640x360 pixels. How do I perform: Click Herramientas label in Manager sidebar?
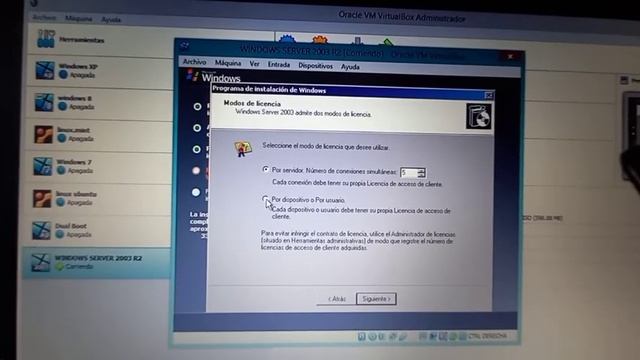click(82, 40)
